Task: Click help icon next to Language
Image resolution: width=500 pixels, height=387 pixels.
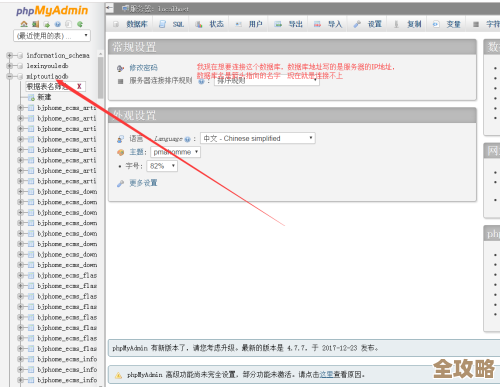Action: pyautogui.click(x=187, y=139)
